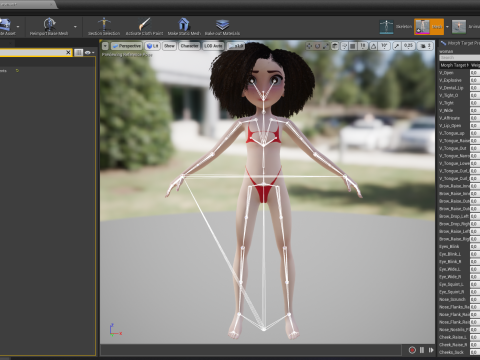Open the Lit view mode menu

[152, 46]
